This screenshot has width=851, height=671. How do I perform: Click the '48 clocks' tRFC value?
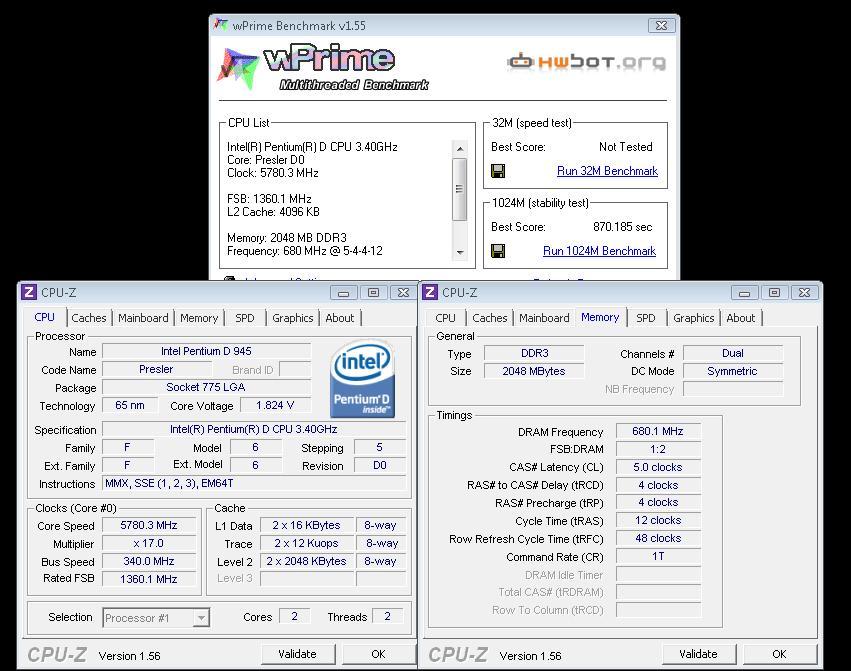coord(658,539)
